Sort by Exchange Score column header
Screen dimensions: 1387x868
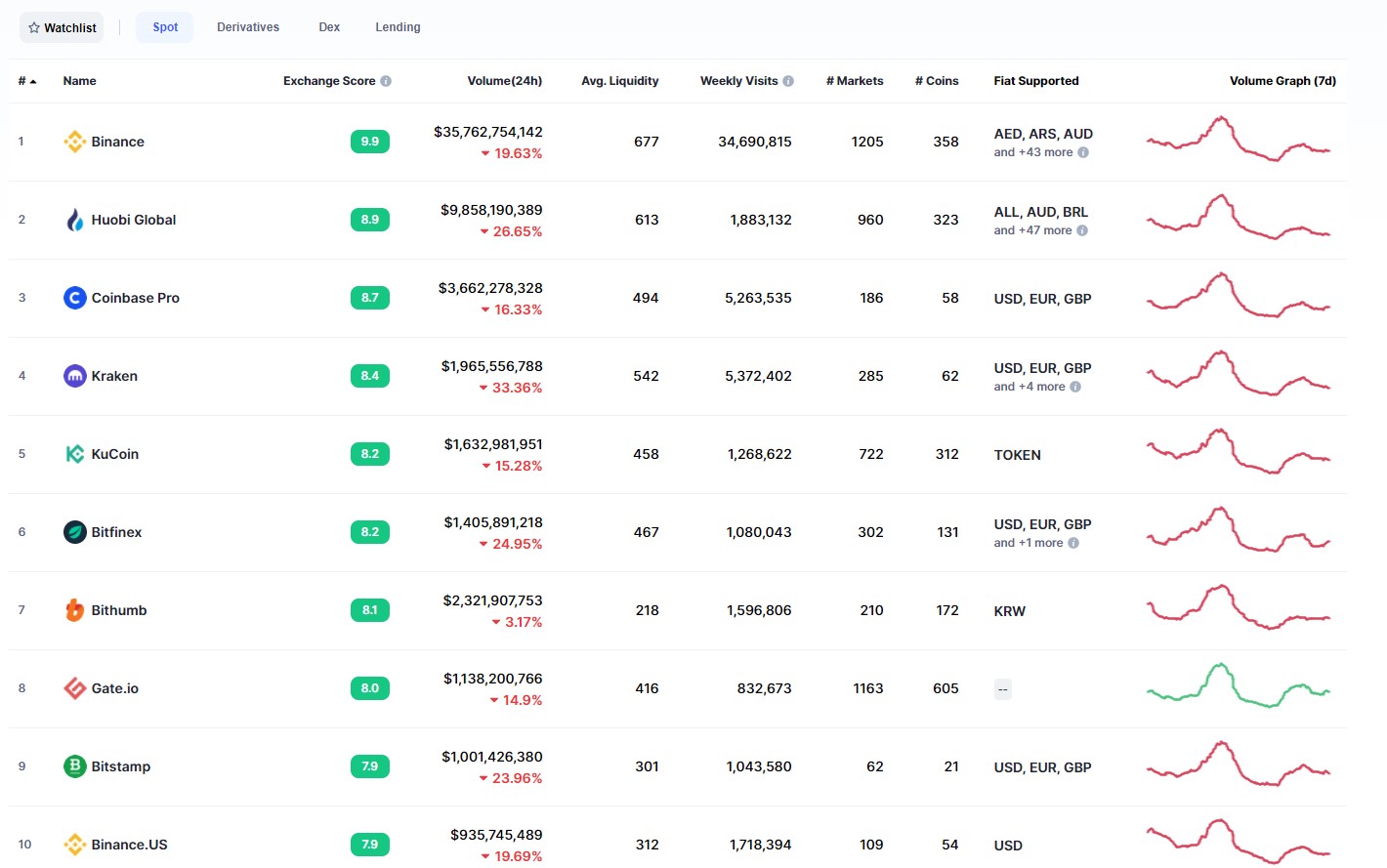(x=329, y=81)
